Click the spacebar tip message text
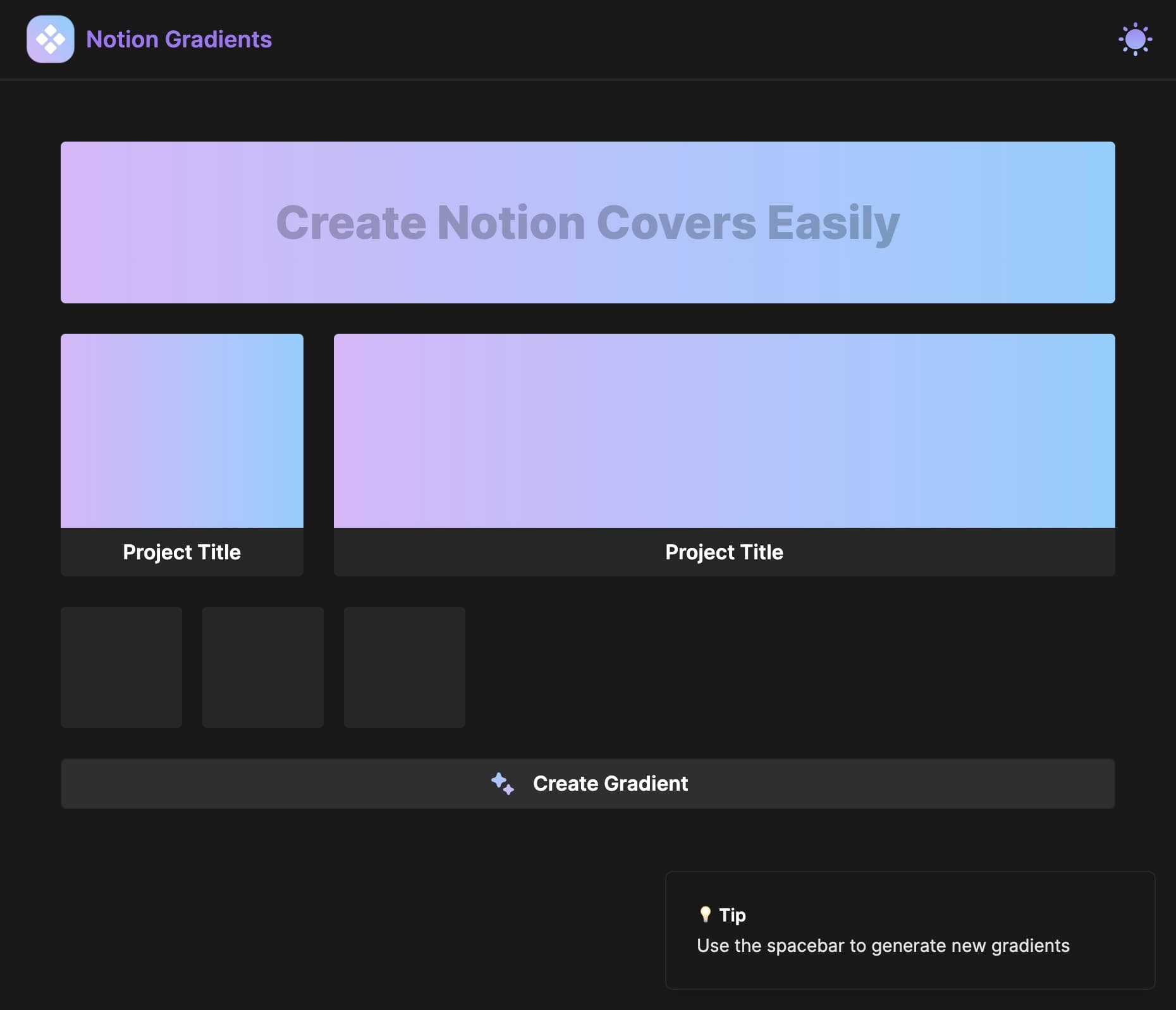 click(883, 946)
